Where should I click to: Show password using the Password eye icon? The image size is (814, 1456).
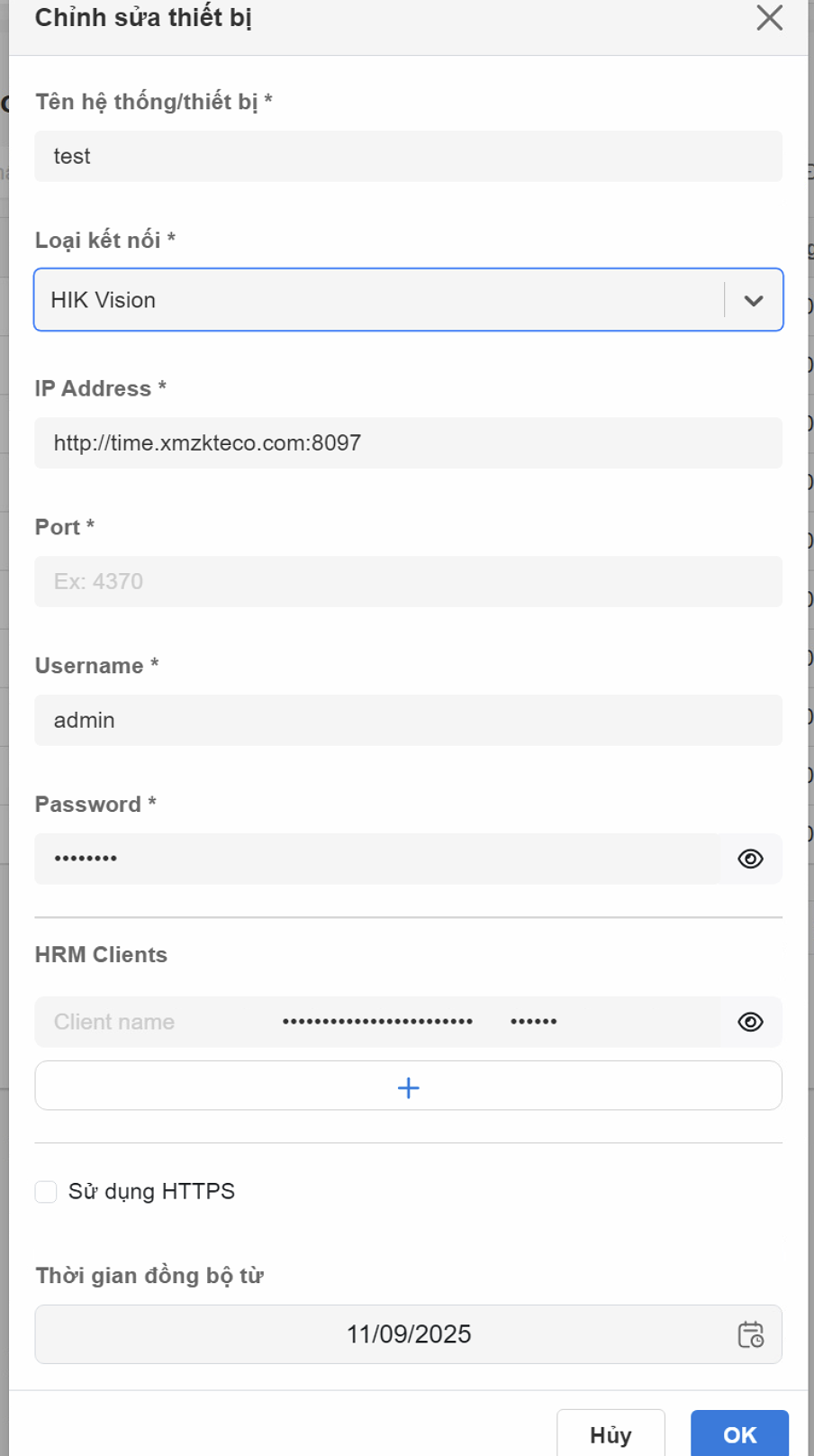pyautogui.click(x=750, y=859)
